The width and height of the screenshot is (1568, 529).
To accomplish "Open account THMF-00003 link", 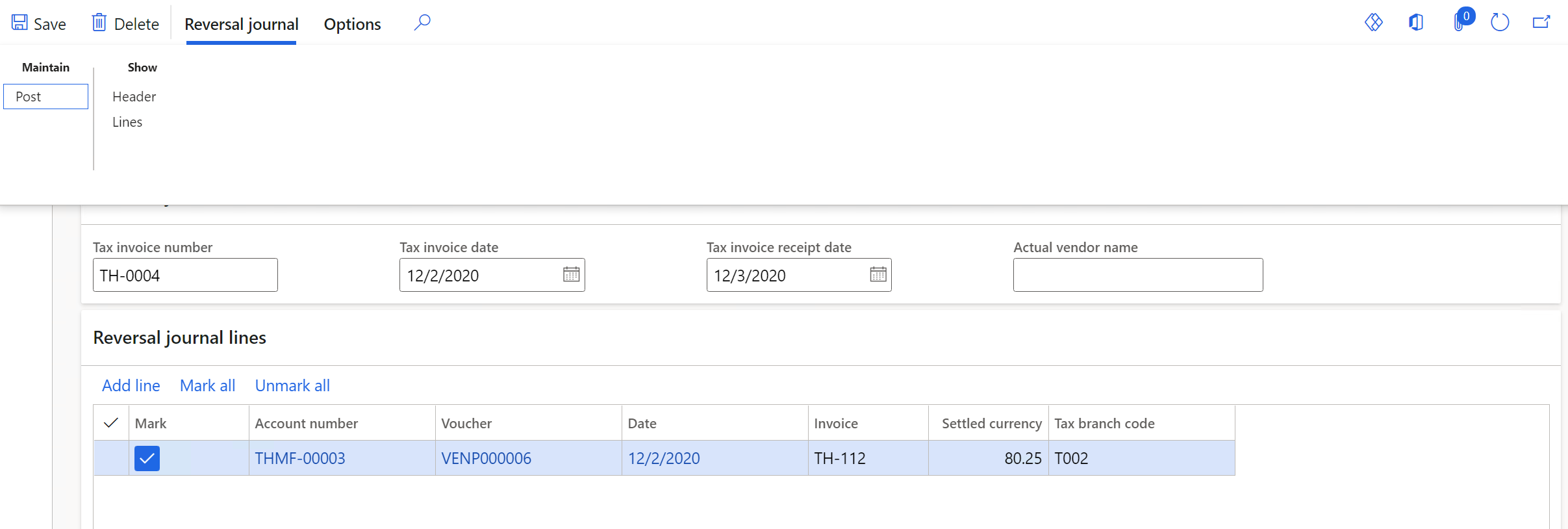I will point(300,458).
